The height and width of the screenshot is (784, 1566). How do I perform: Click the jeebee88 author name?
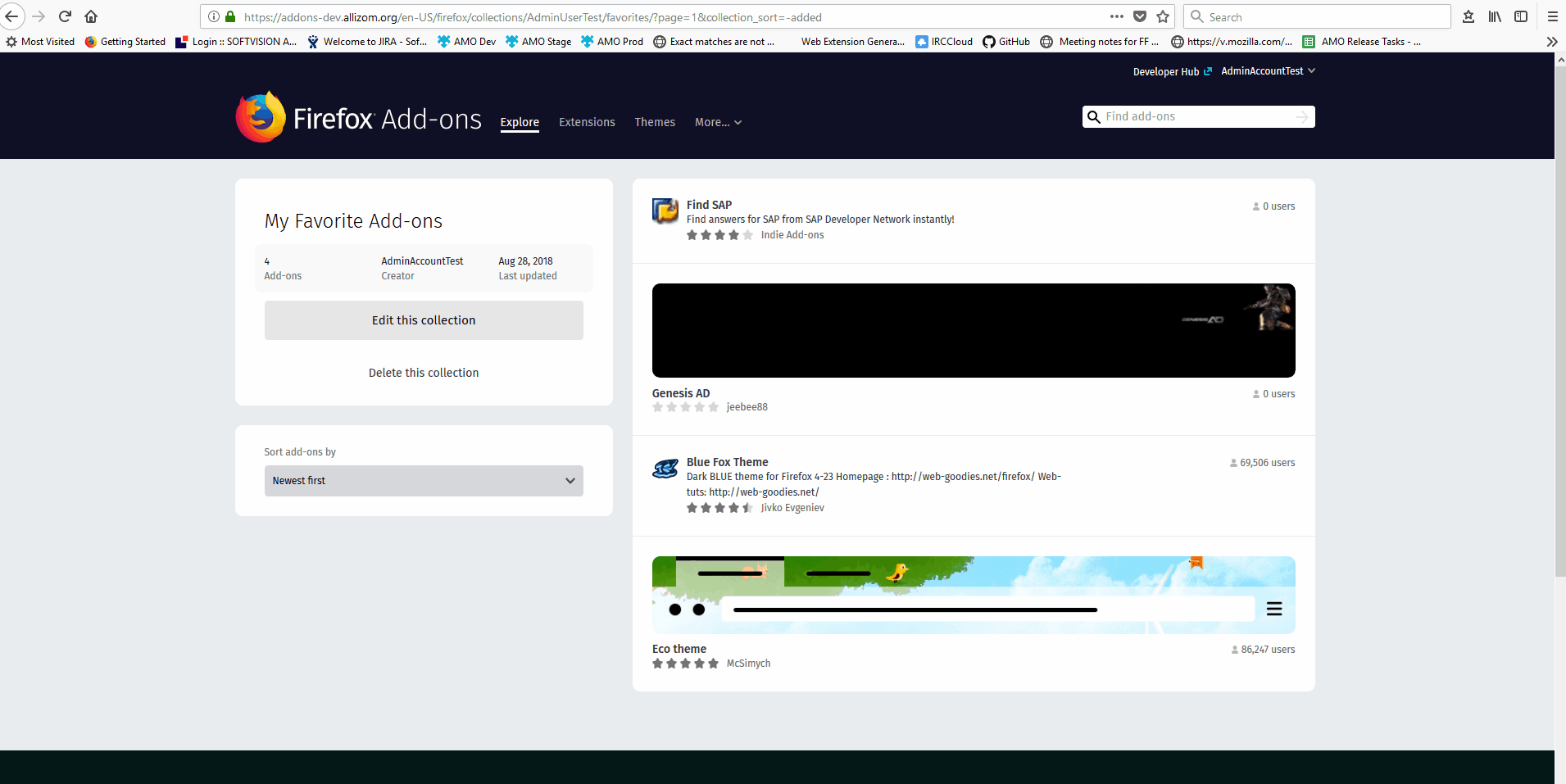[x=747, y=407]
